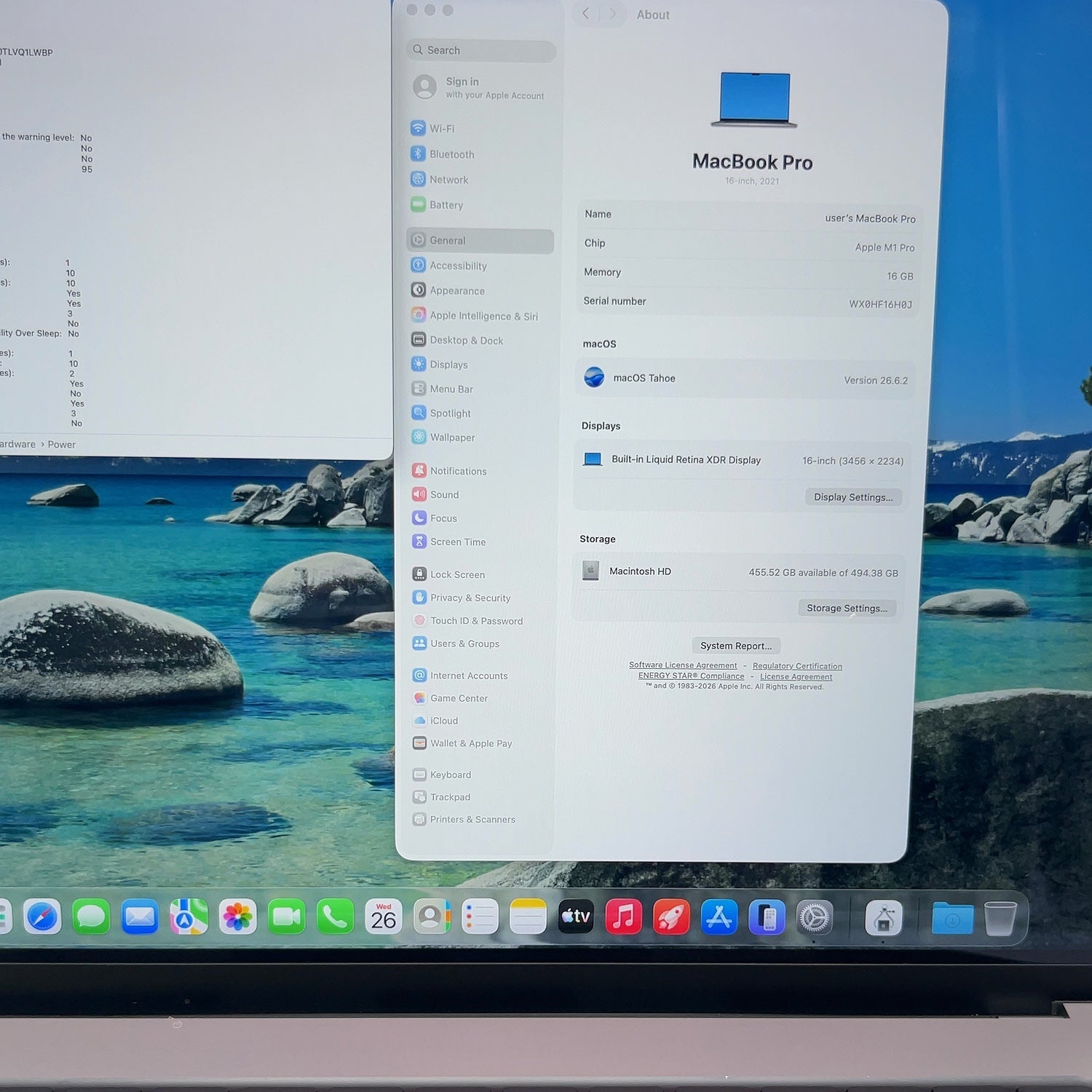Open the green Phone app in the Dock
Viewport: 1092px width, 1092px height.
[x=335, y=917]
